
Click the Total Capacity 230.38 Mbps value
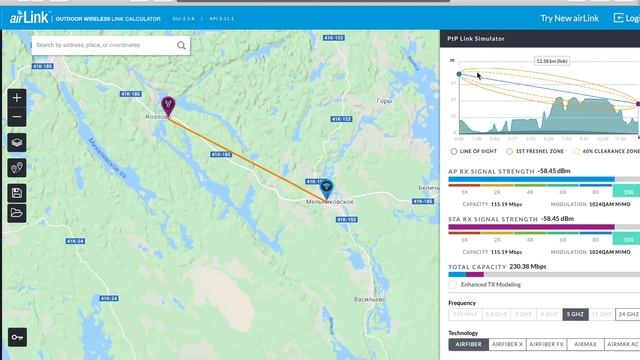click(528, 267)
